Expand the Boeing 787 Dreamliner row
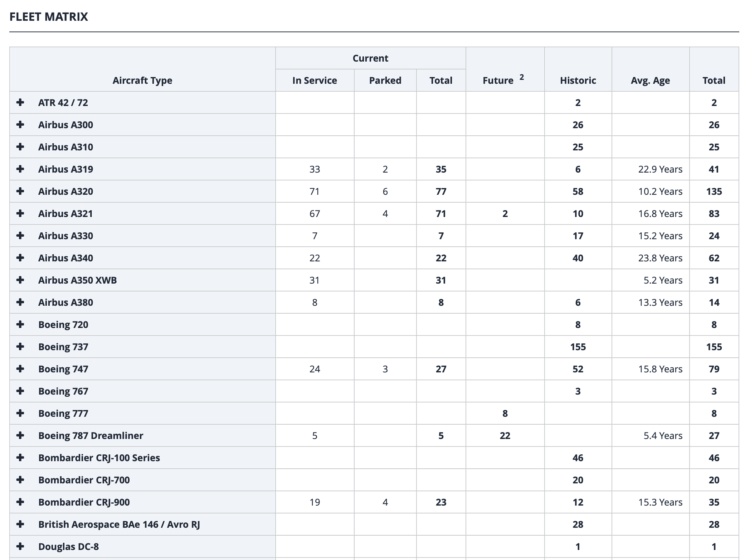750x560 pixels. [20, 435]
